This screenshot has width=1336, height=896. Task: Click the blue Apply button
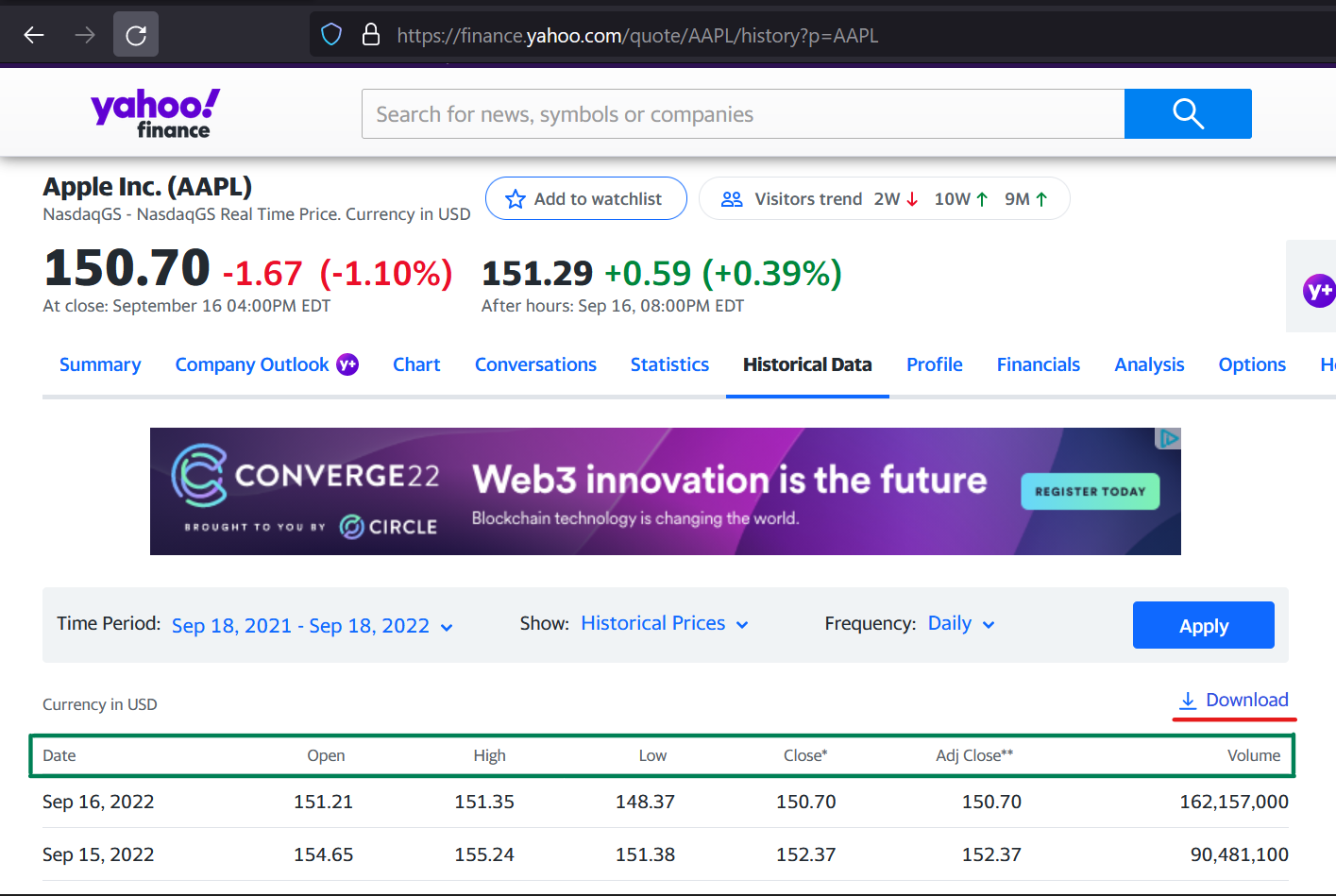tap(1204, 625)
